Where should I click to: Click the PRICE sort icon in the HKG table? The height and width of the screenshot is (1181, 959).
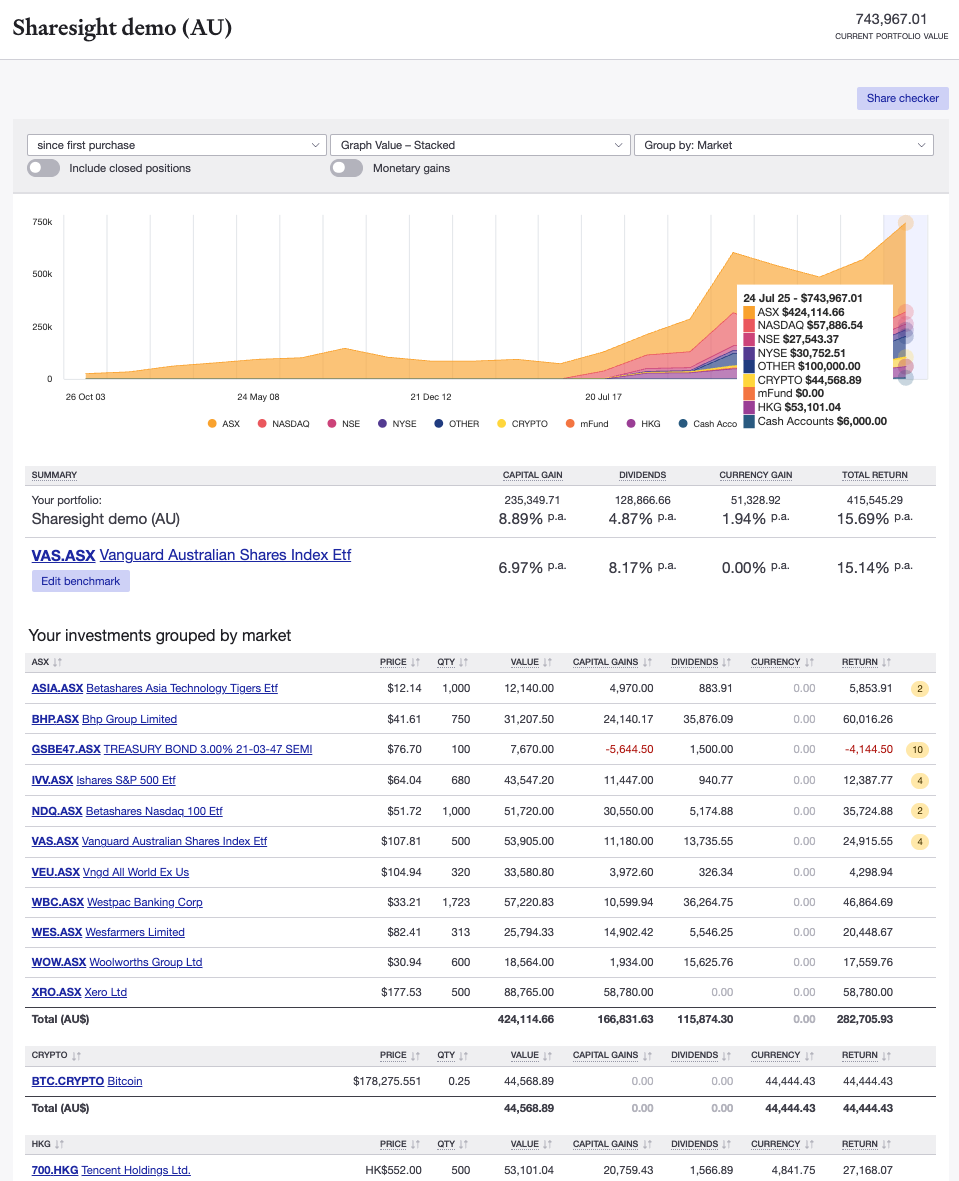(x=414, y=1143)
